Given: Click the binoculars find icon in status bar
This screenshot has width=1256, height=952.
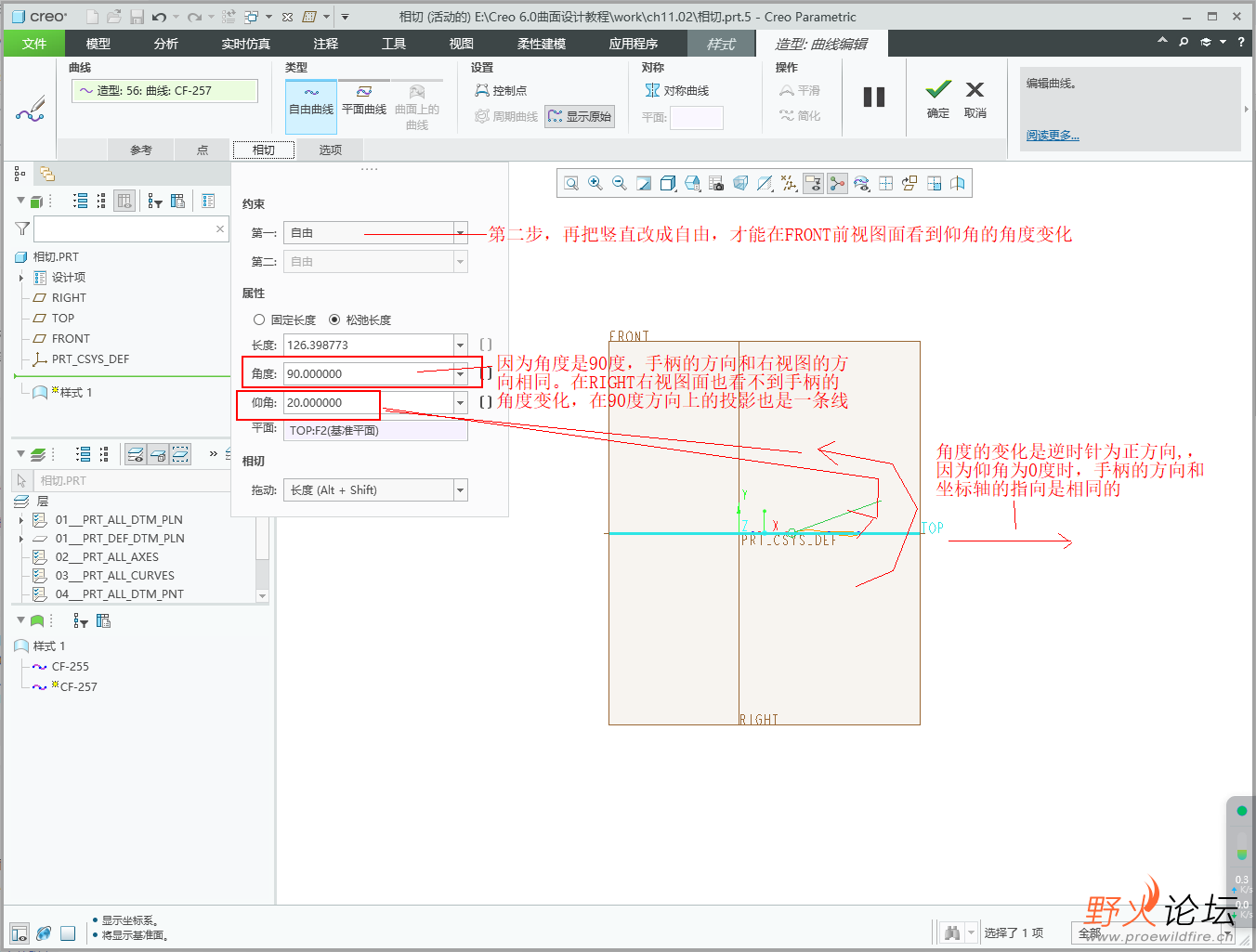Looking at the screenshot, I should click(x=952, y=932).
